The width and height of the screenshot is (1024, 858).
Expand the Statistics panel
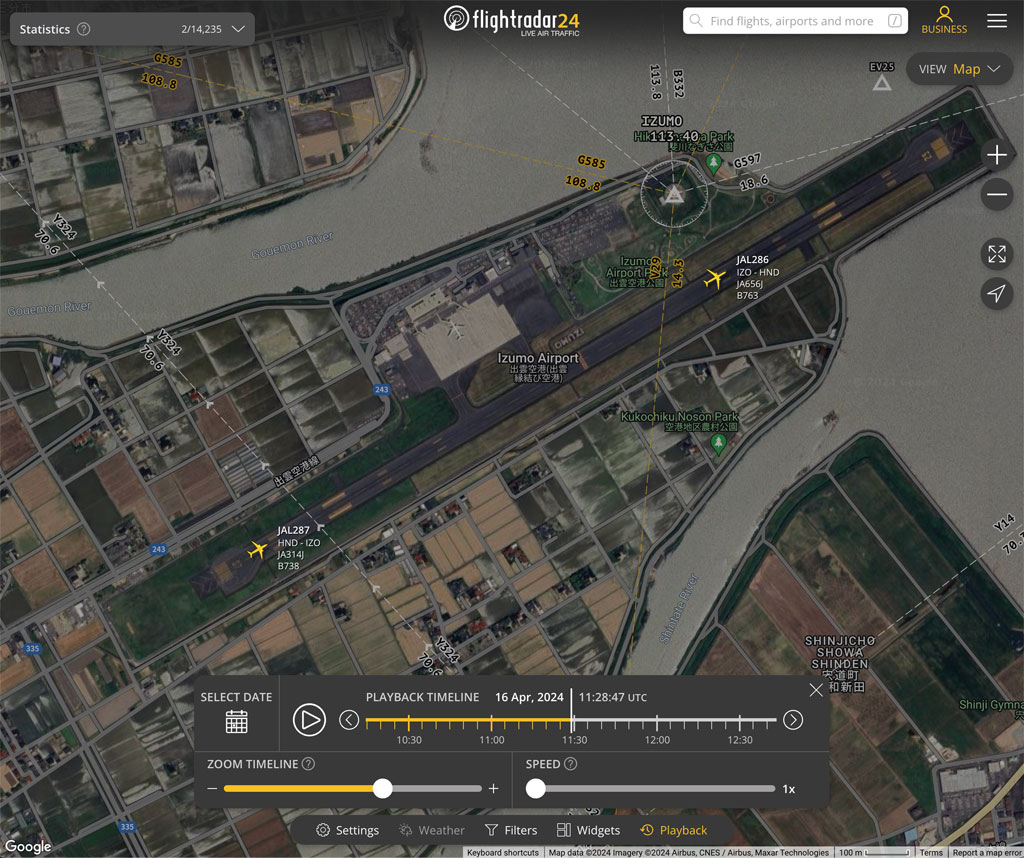point(238,29)
